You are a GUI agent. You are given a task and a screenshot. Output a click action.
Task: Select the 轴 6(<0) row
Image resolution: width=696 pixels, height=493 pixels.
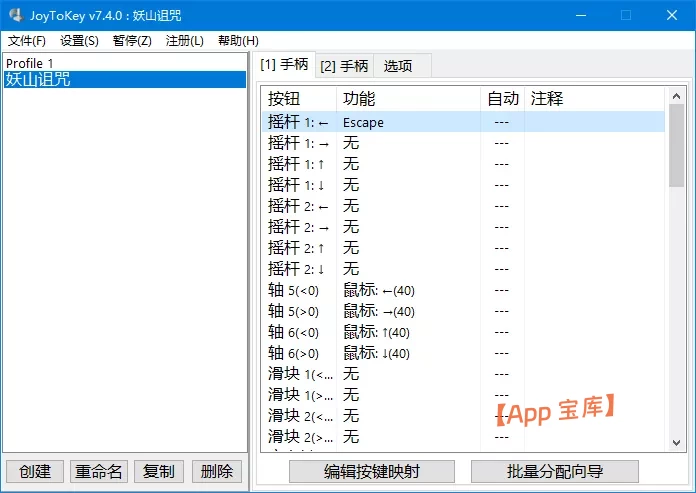pyautogui.click(x=463, y=332)
